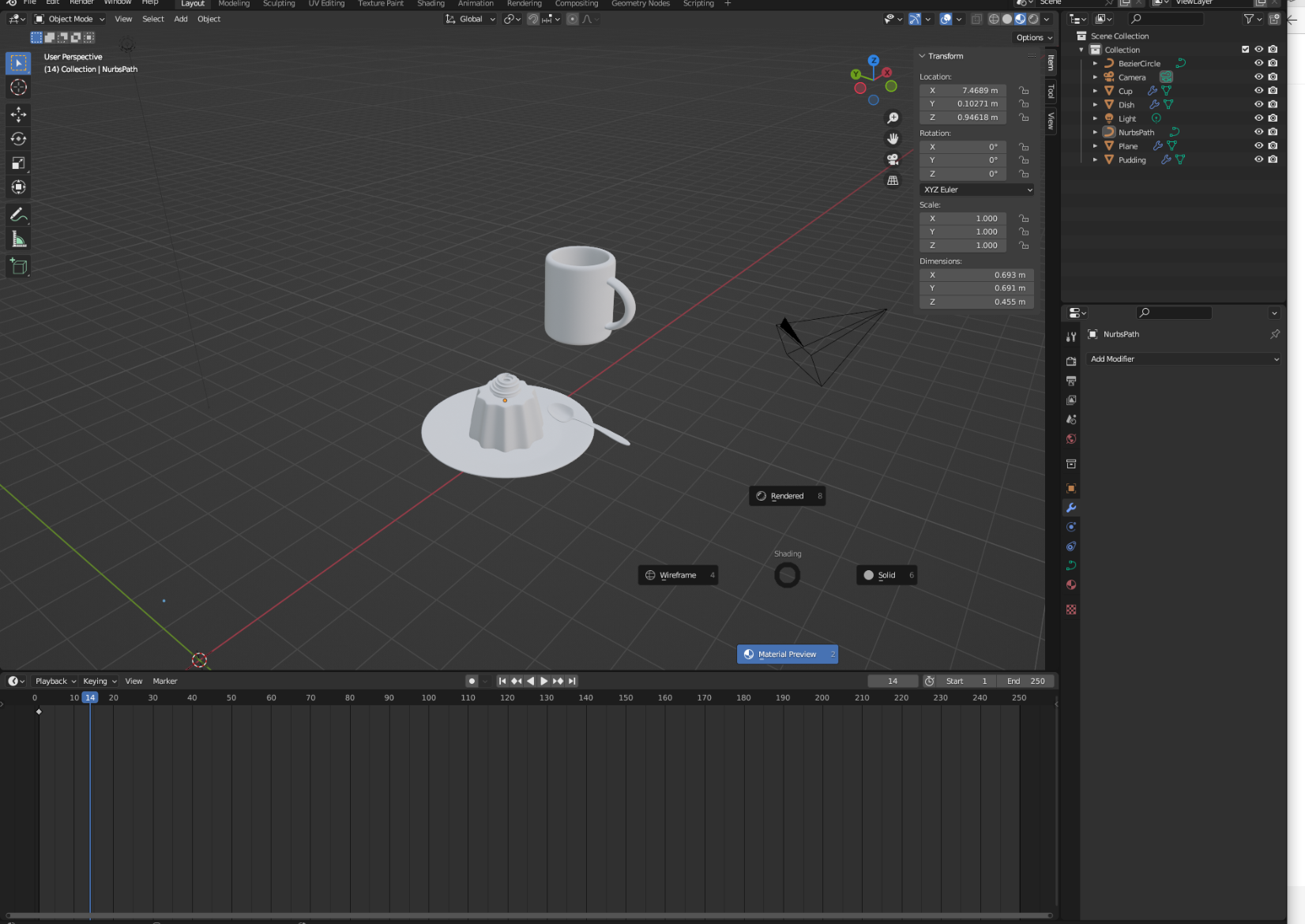The image size is (1305, 924).
Task: Choose Material Preview shading option
Action: click(788, 654)
